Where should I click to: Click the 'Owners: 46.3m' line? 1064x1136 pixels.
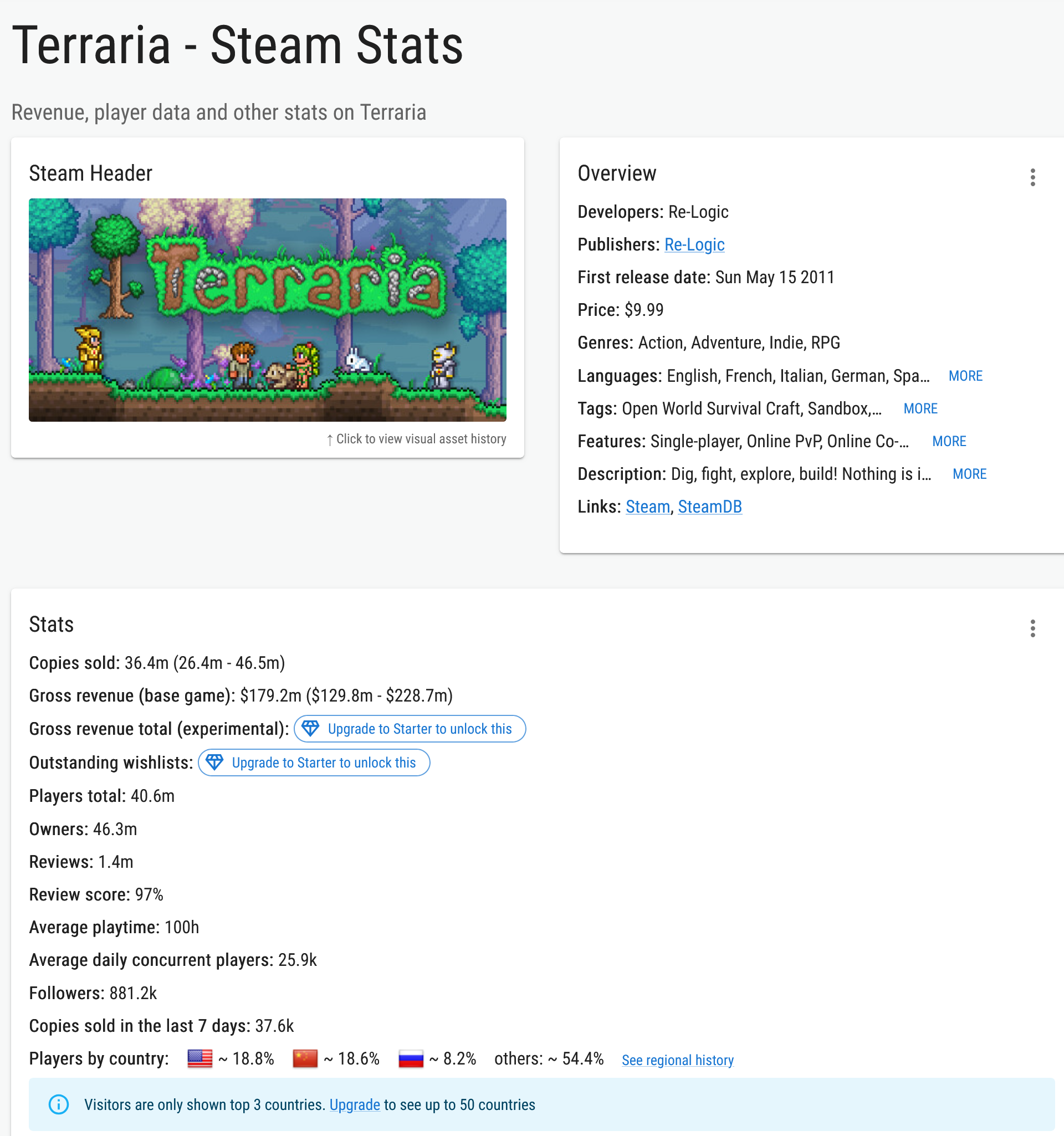tap(83, 828)
